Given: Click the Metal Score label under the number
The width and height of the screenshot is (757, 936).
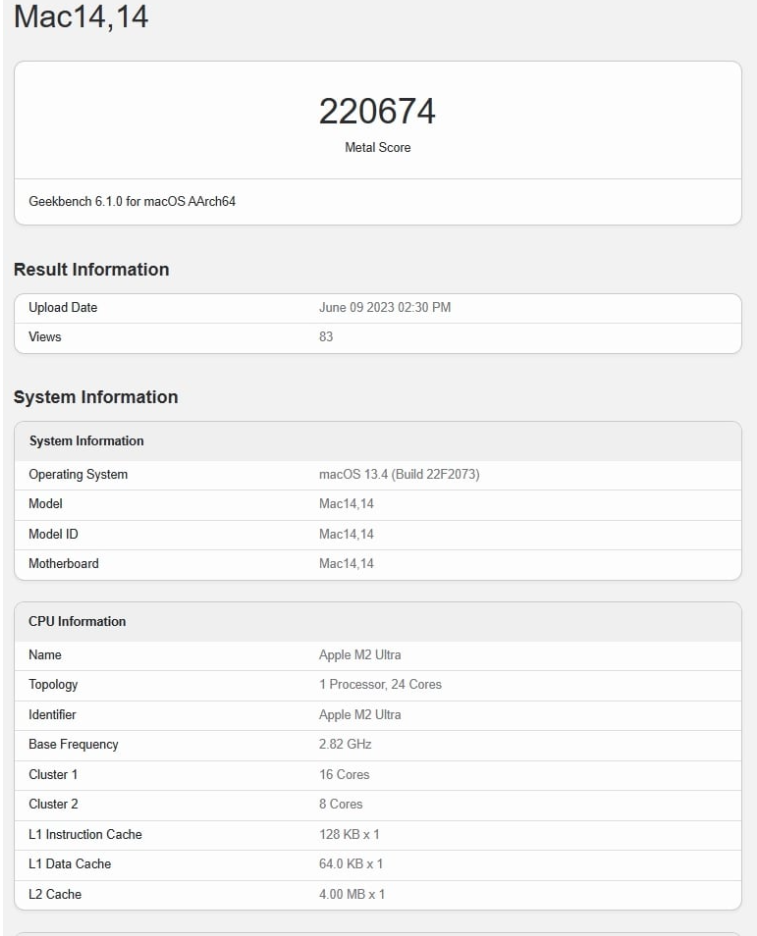Looking at the screenshot, I should [377, 148].
